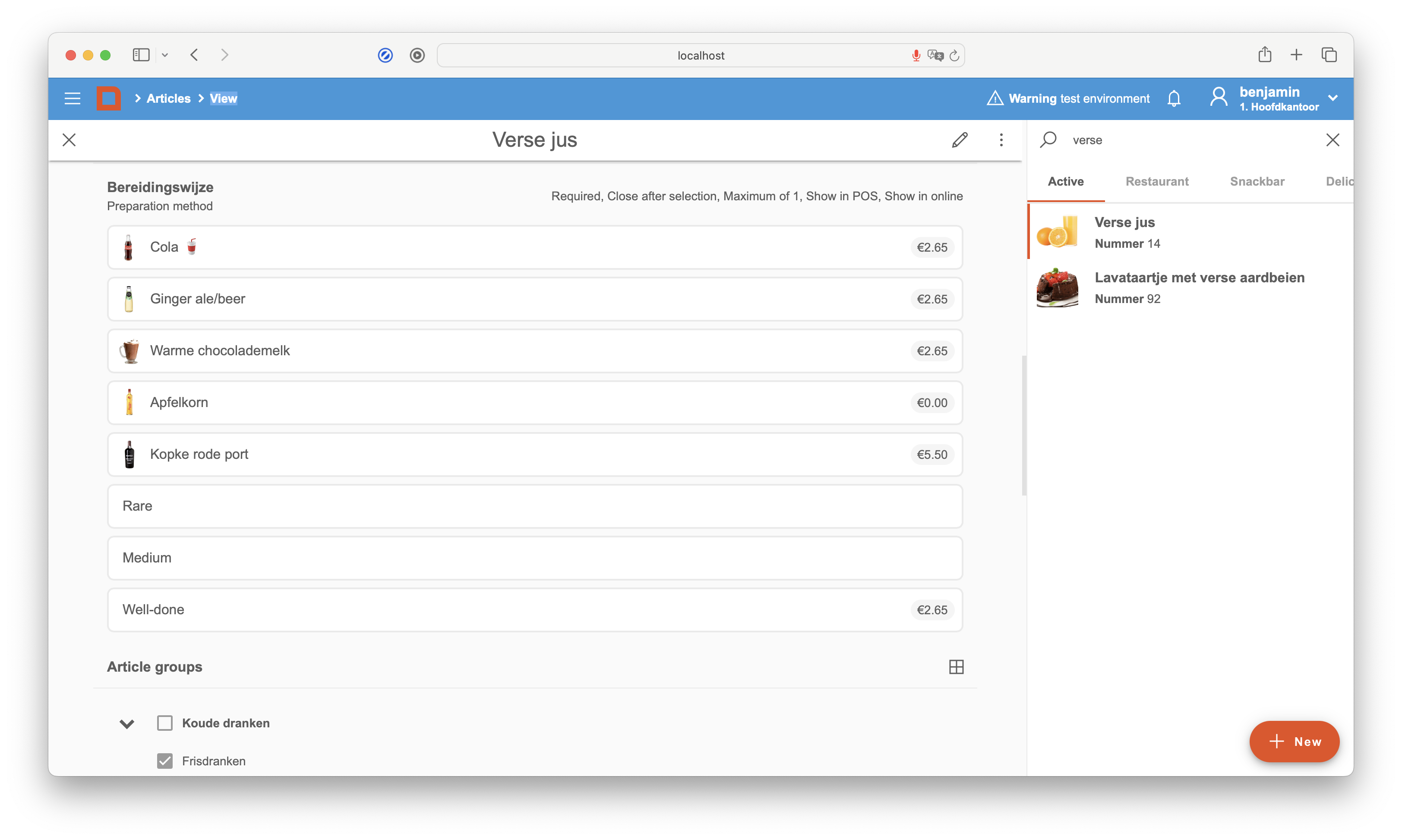This screenshot has height=840, width=1402.
Task: Select the Medium option
Action: point(535,558)
